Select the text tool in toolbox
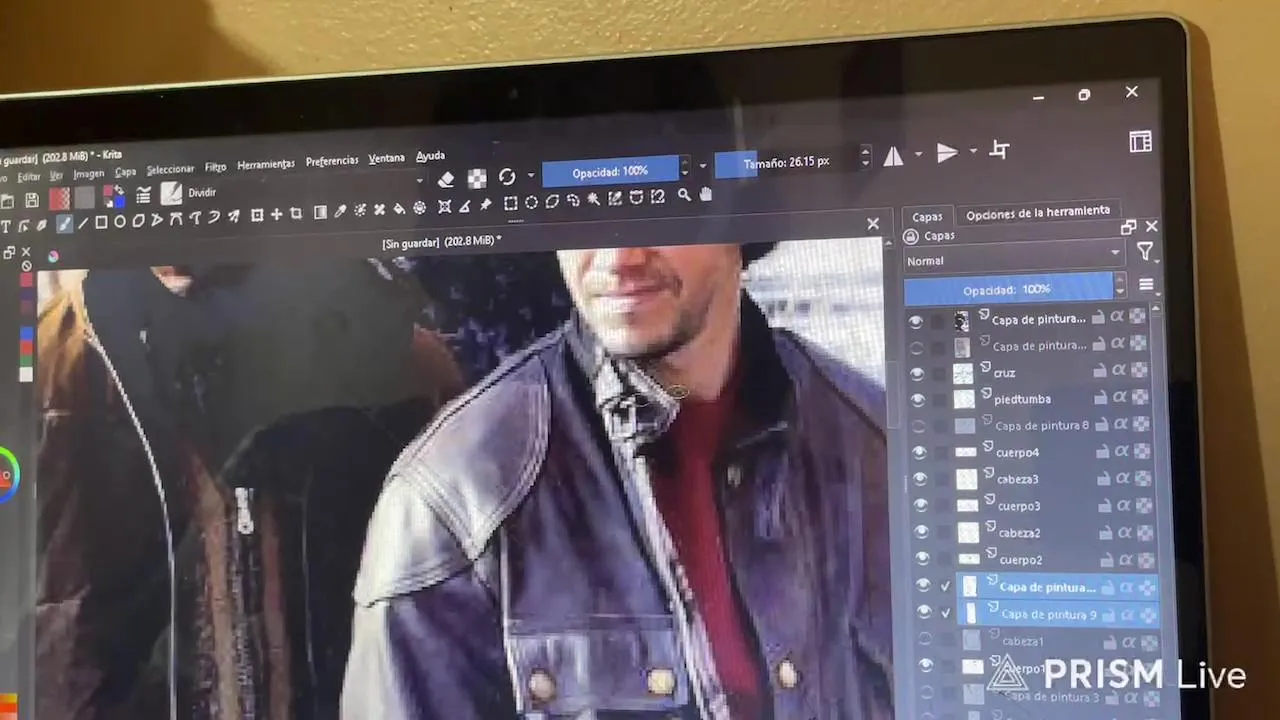This screenshot has width=1280, height=720. point(6,226)
